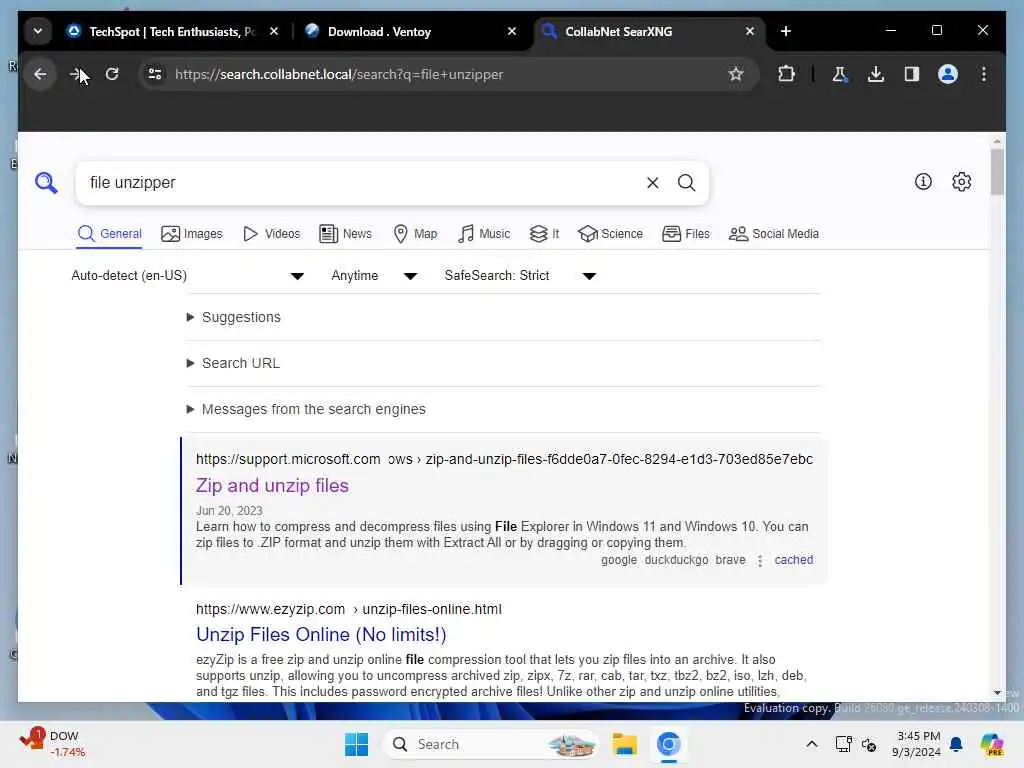Open result options three-dot icon
Screen dimensions: 1024x768
(x=760, y=560)
